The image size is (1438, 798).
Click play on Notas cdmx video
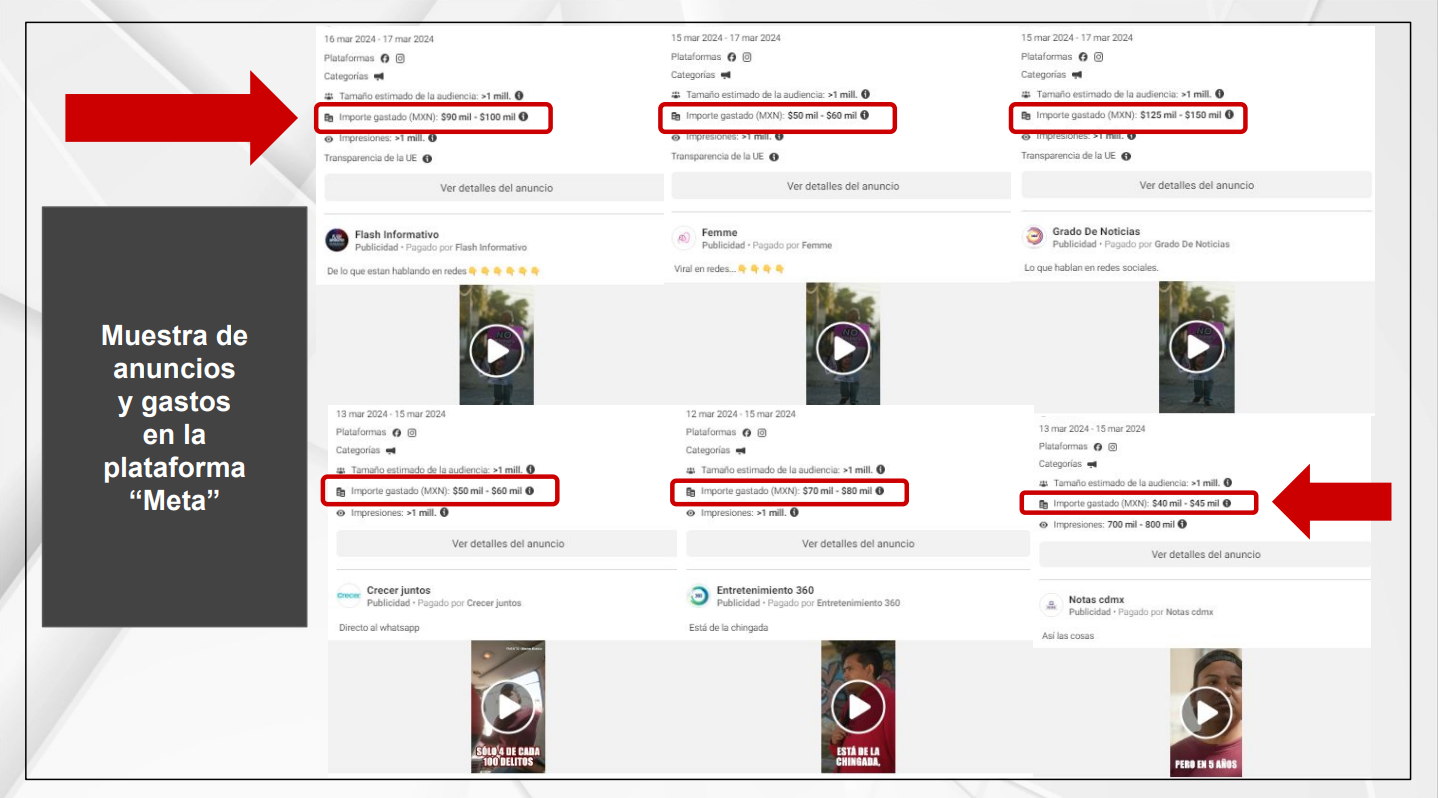(1206, 712)
